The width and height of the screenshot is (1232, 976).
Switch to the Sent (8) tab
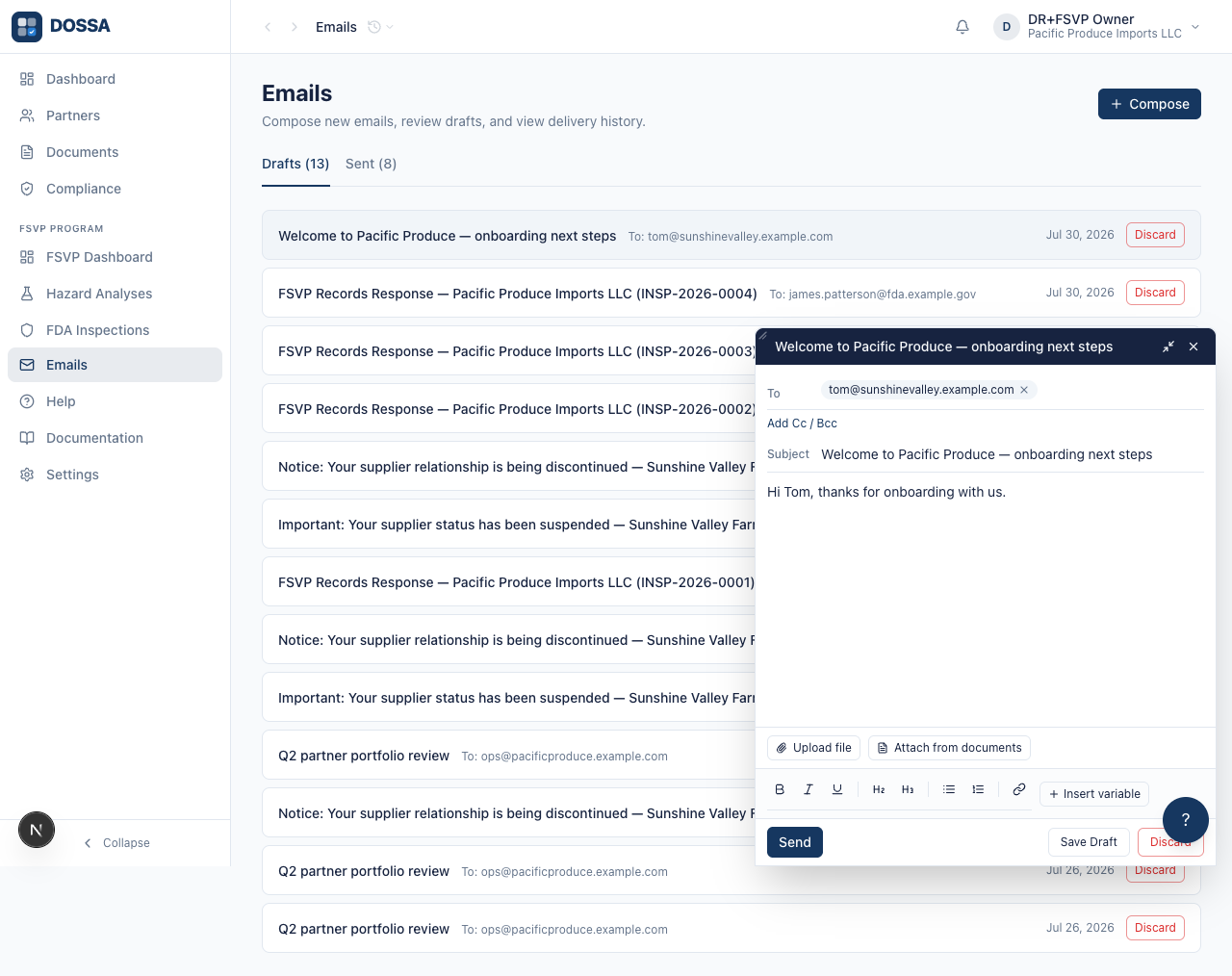coord(371,164)
